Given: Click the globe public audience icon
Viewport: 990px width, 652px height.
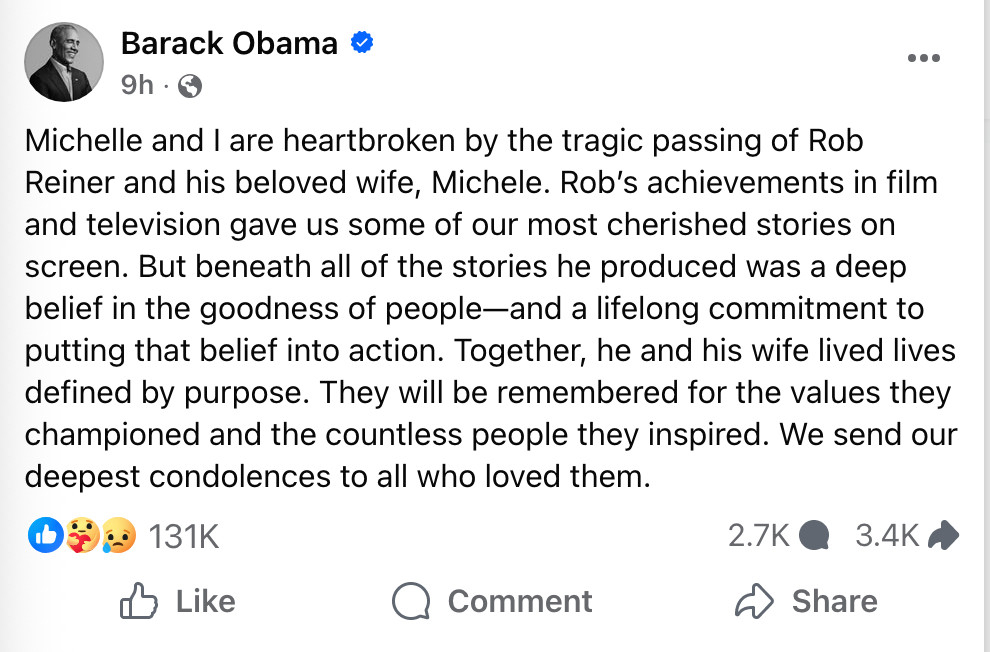Looking at the screenshot, I should tap(189, 86).
